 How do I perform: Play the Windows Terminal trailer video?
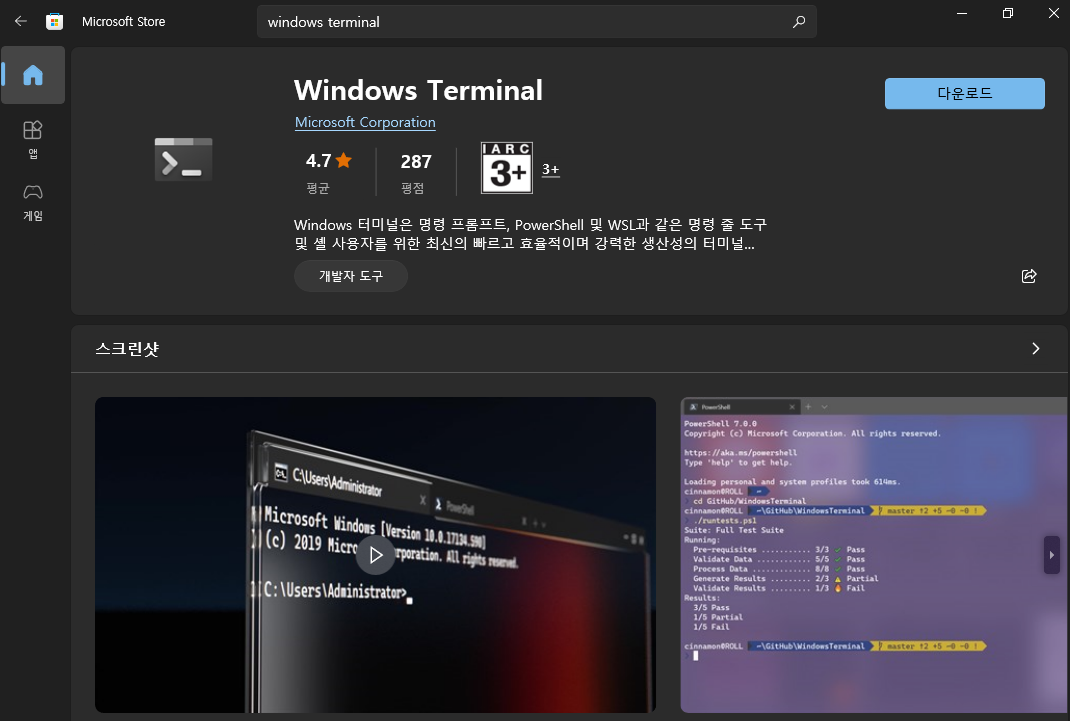pyautogui.click(x=375, y=555)
